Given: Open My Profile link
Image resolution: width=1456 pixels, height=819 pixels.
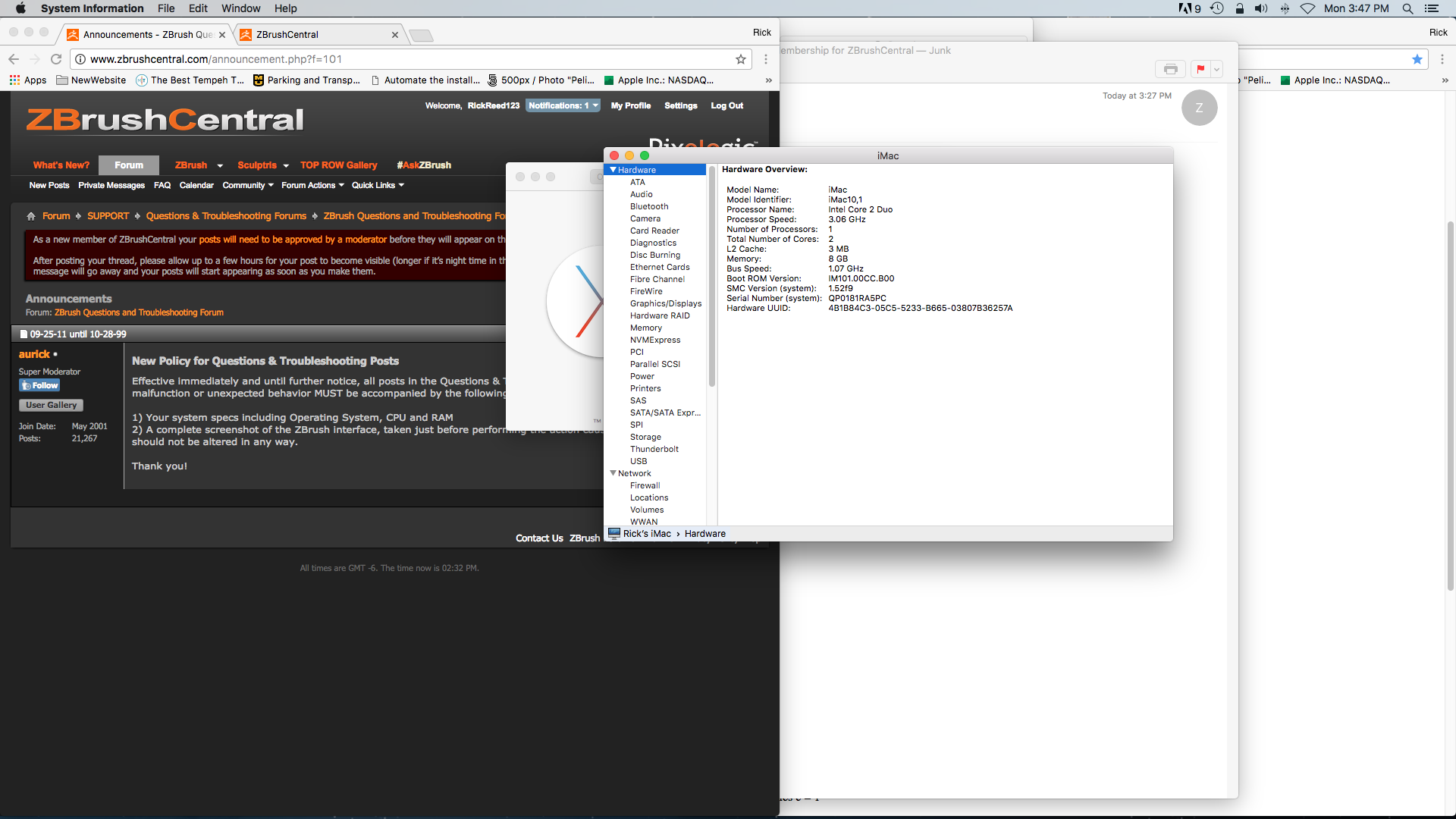Looking at the screenshot, I should coord(631,105).
